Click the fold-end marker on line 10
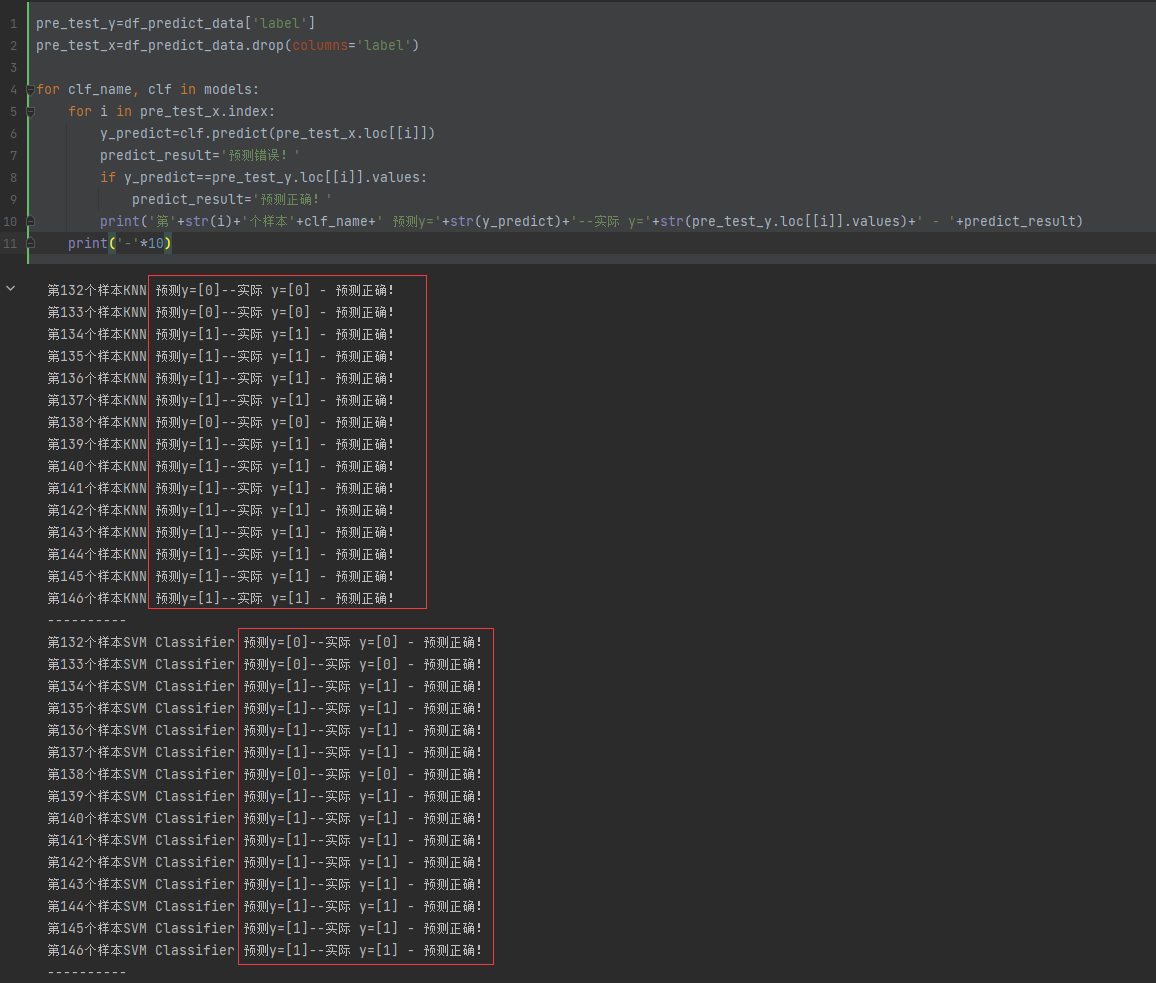 (30, 222)
